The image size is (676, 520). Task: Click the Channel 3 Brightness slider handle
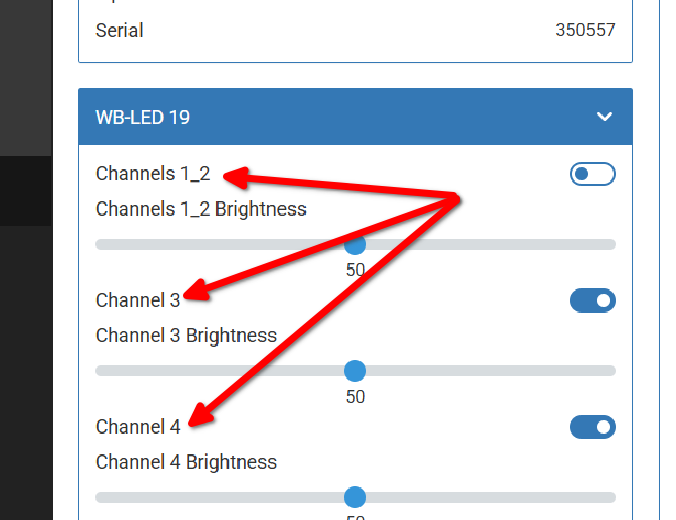click(x=355, y=371)
